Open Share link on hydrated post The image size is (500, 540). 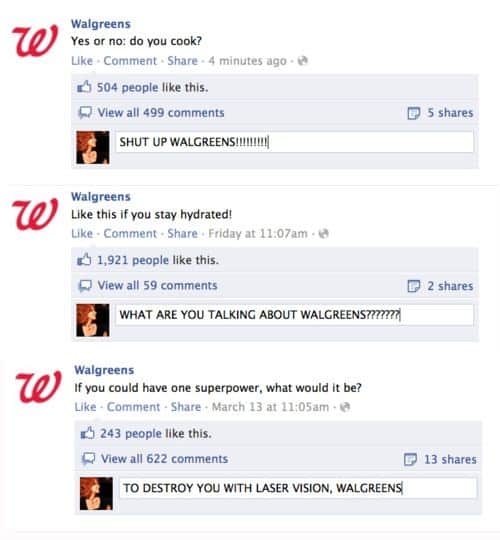point(183,234)
